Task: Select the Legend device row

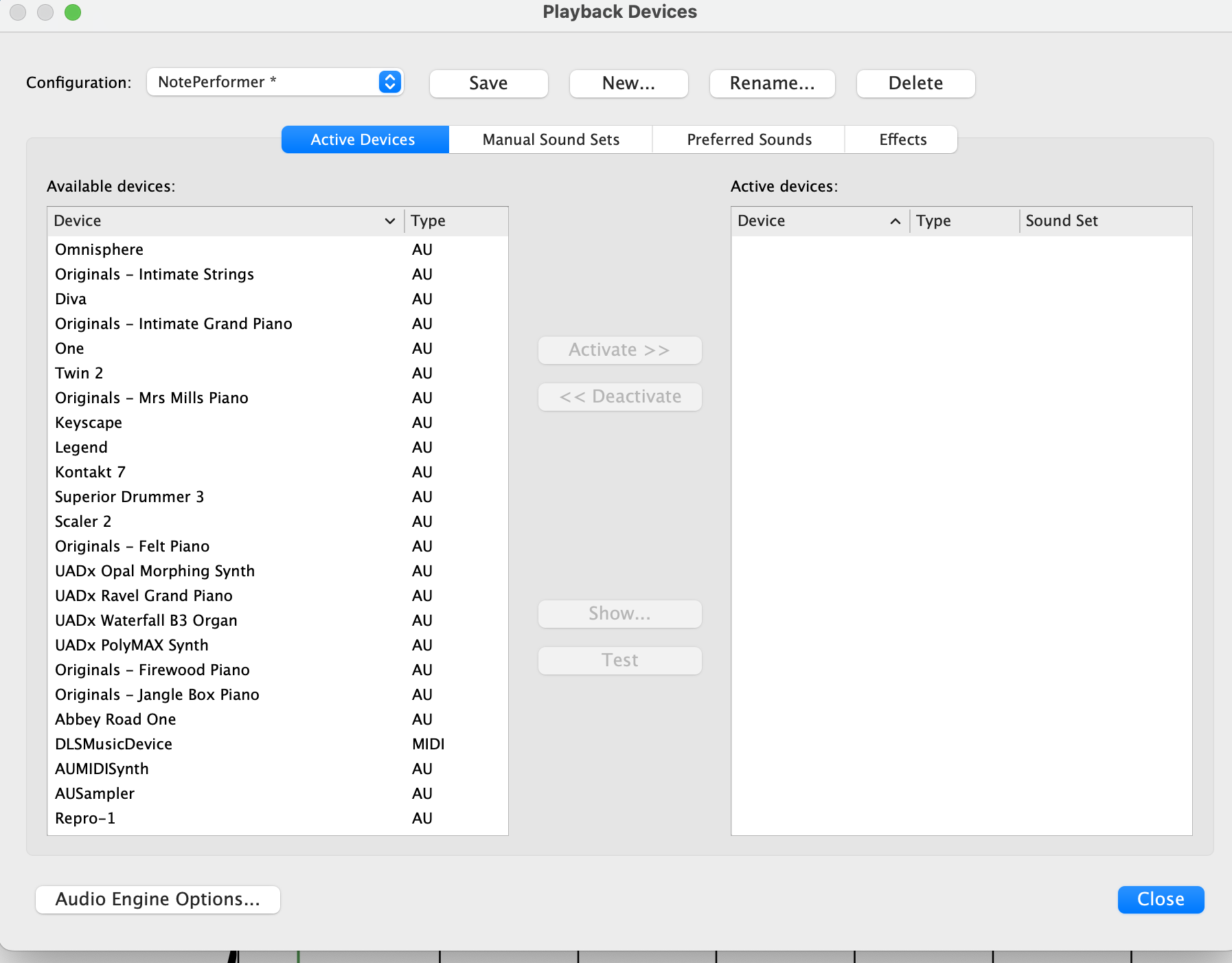Action: (x=277, y=447)
